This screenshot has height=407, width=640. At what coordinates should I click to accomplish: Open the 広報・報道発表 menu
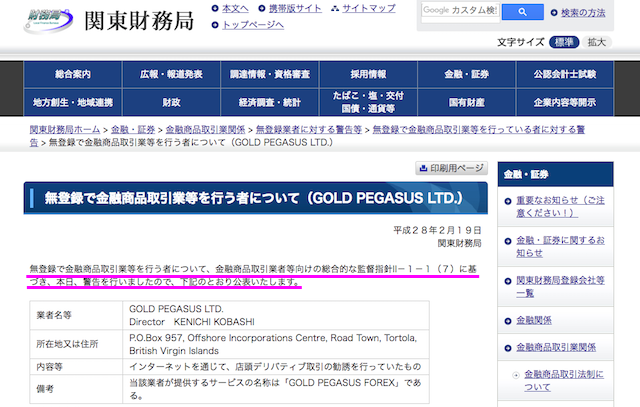pos(171,74)
